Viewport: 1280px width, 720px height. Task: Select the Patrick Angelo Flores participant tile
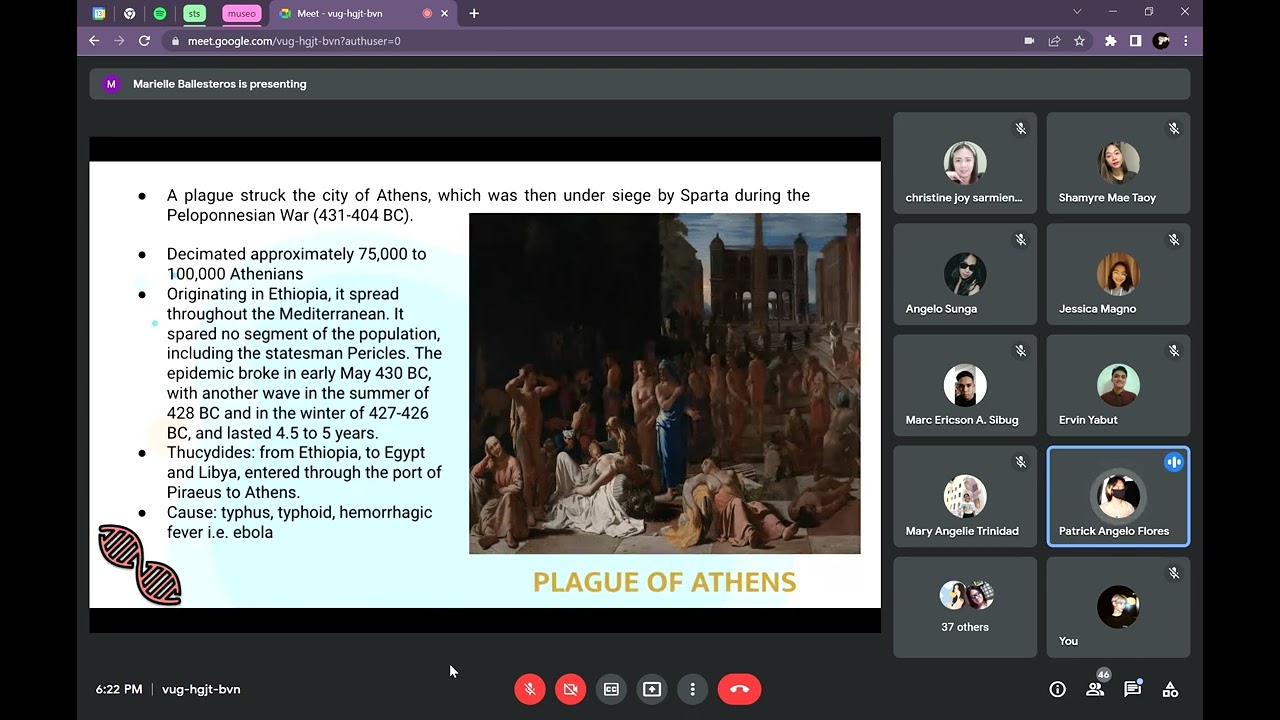(1118, 496)
